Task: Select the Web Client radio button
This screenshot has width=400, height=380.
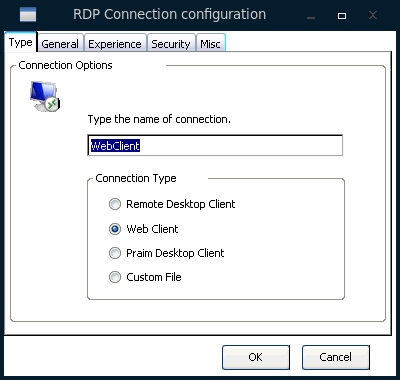Action: click(x=115, y=229)
